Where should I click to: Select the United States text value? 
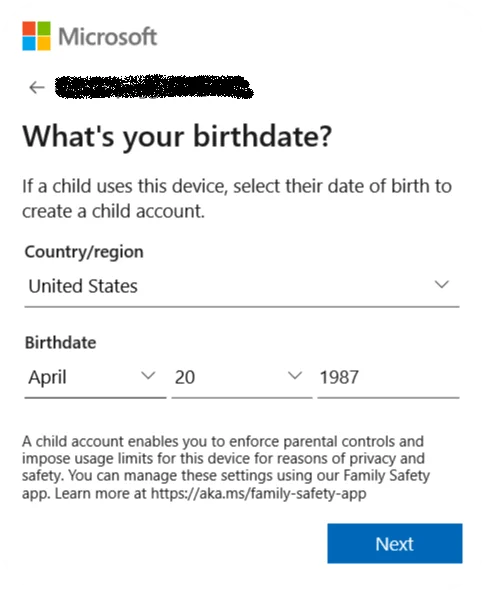(x=83, y=286)
